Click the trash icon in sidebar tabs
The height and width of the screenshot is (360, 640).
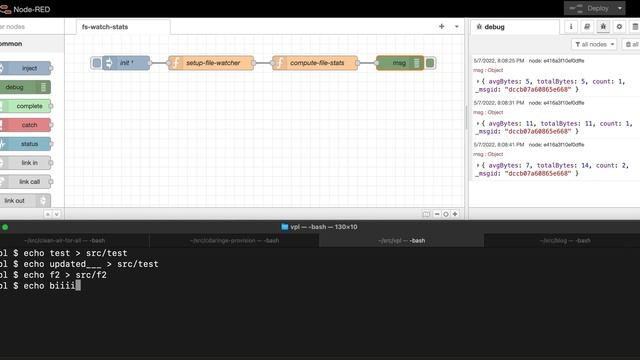click(635, 27)
